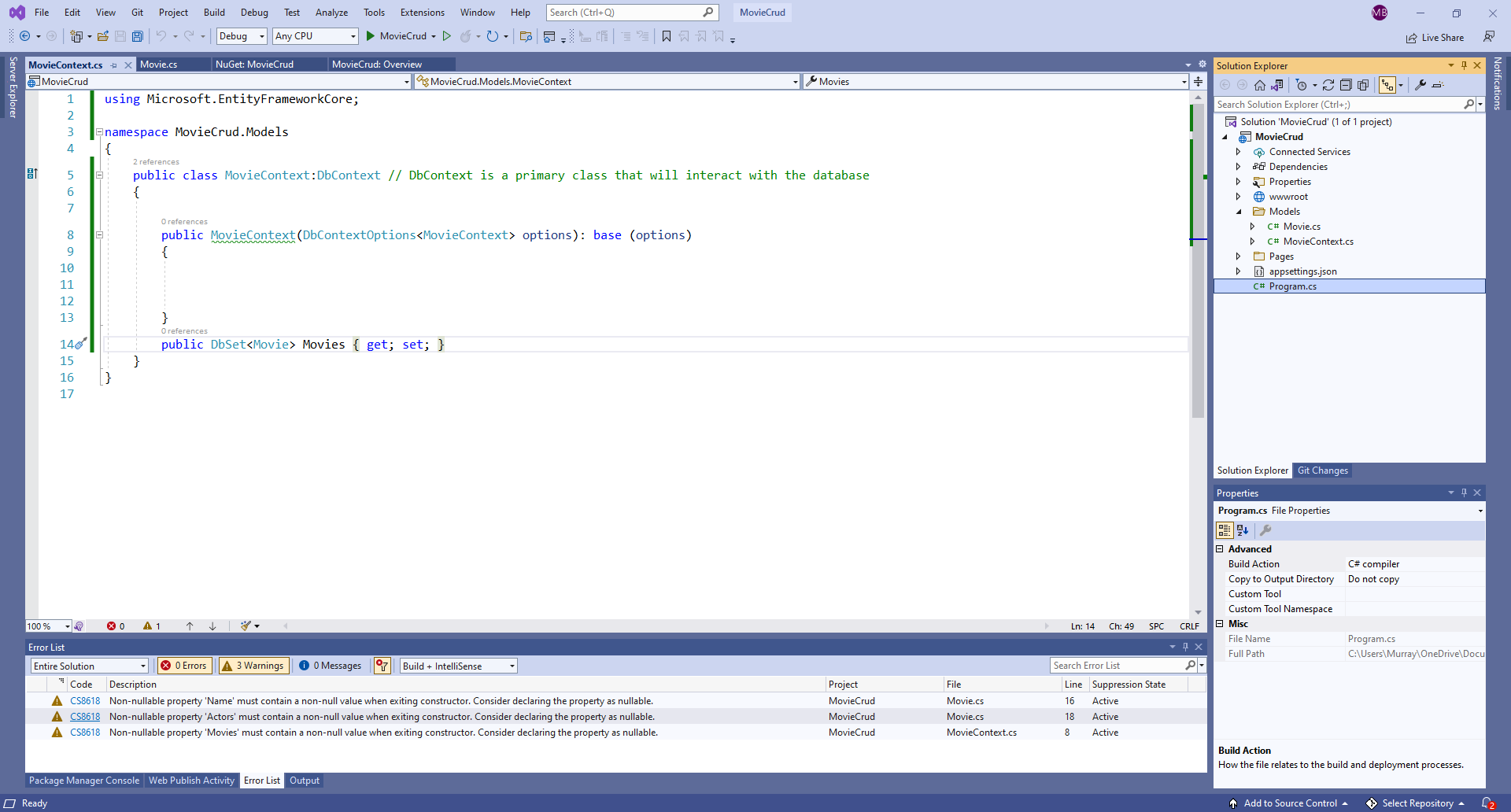This screenshot has height=812, width=1511.
Task: Click the Home icon in Solution Explorer
Action: [x=1260, y=85]
